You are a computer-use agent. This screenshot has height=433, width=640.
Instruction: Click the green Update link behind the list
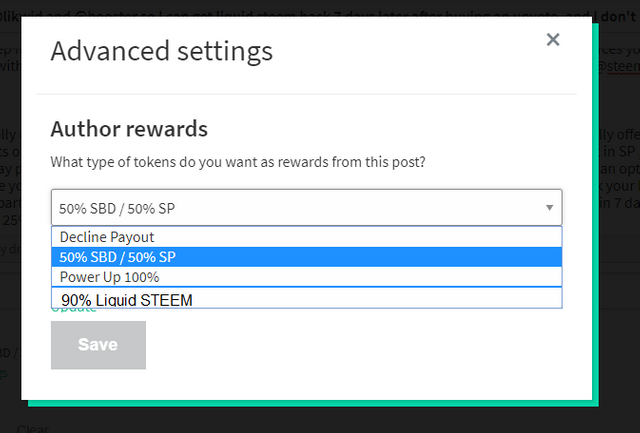point(74,310)
